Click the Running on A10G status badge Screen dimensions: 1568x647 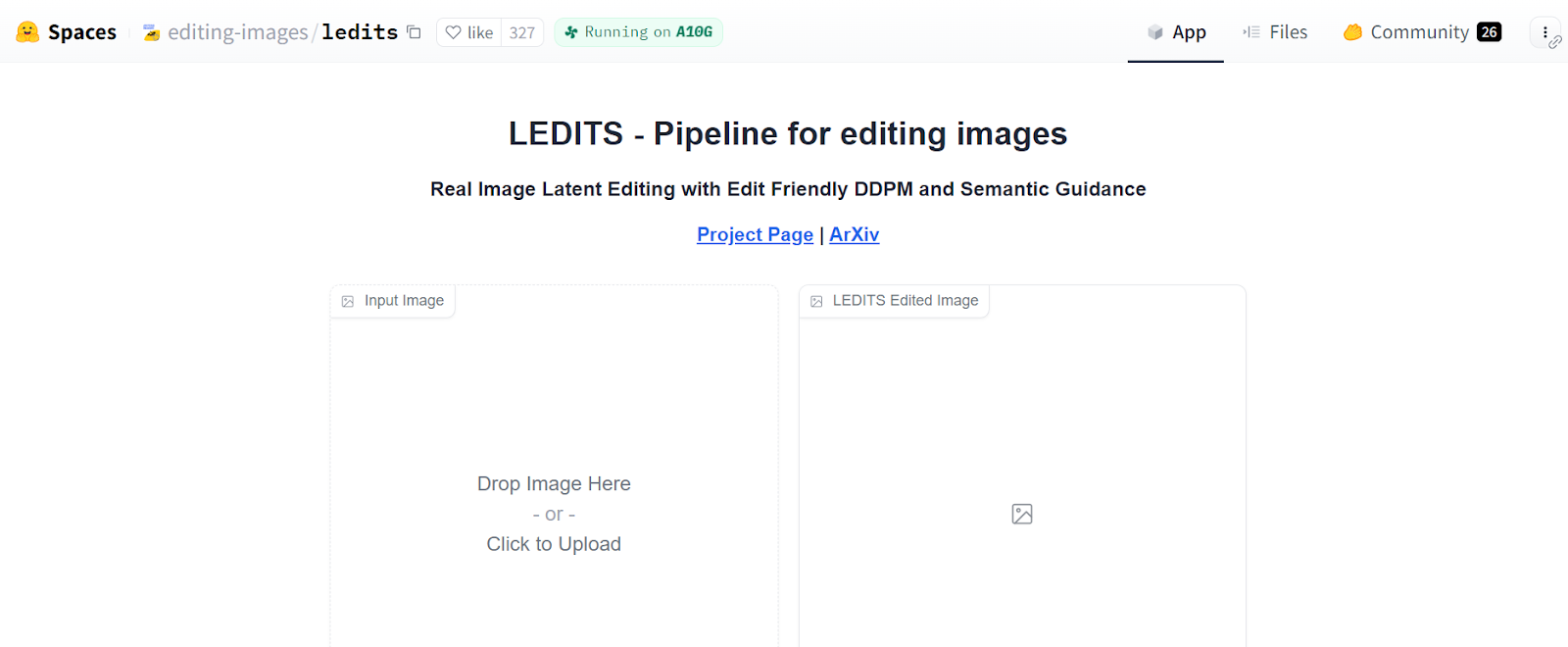tap(638, 32)
